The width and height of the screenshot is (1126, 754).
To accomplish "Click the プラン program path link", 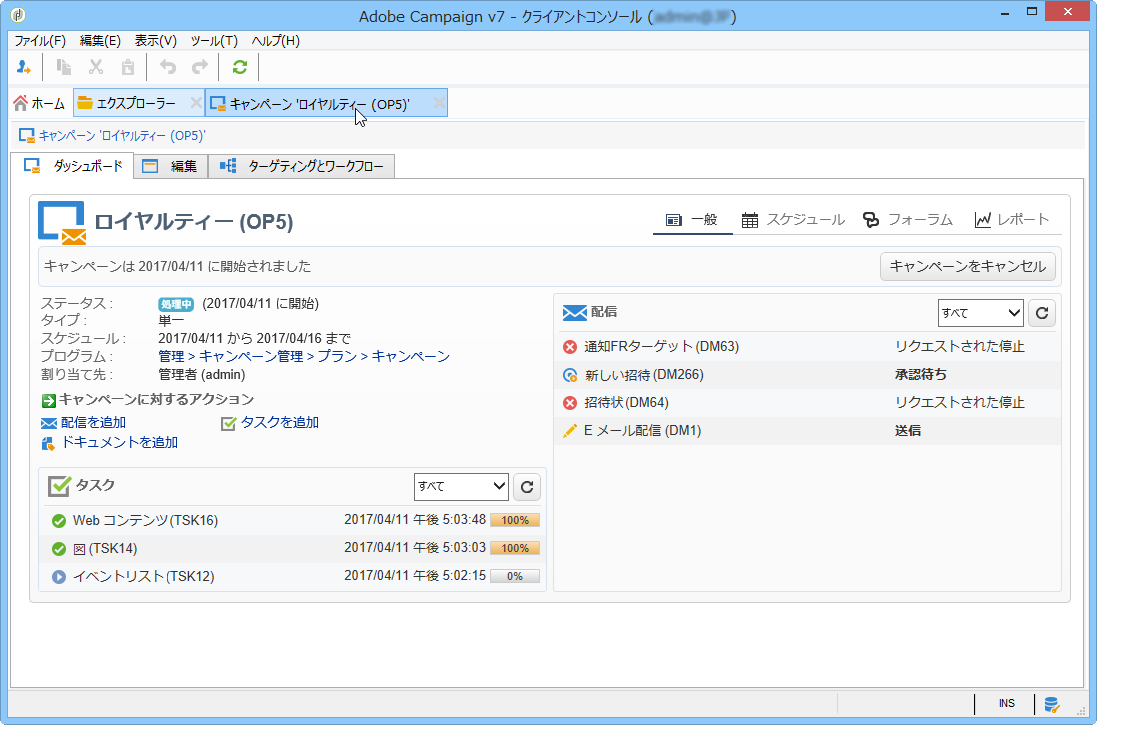I will pos(337,356).
